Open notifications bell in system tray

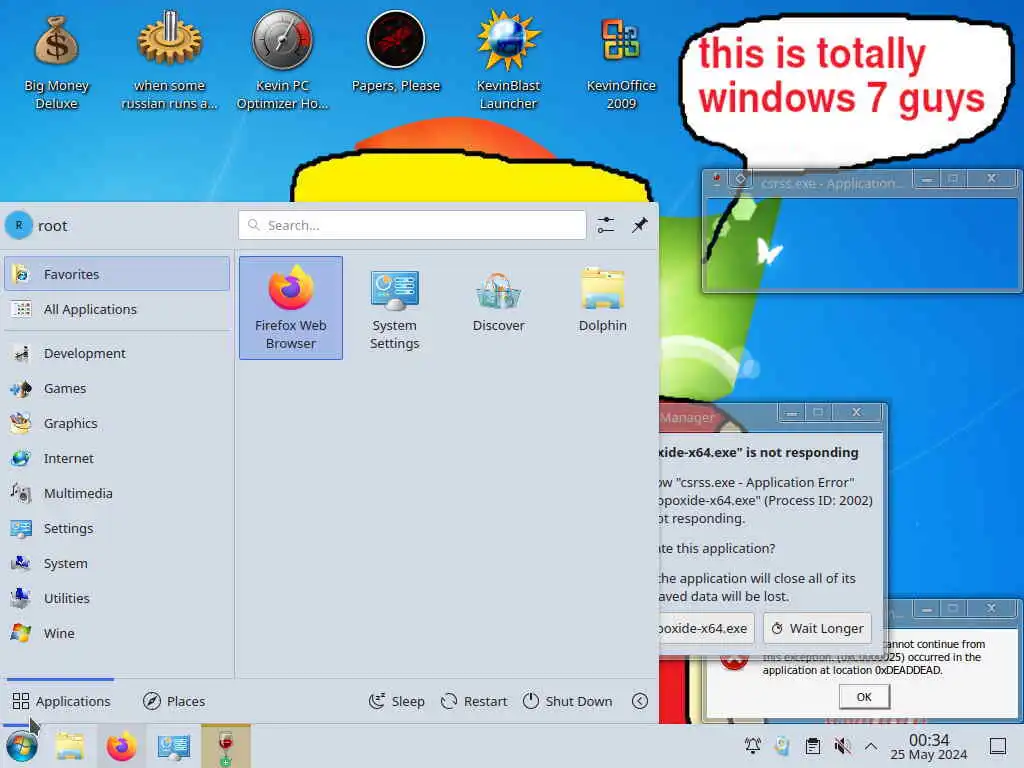(753, 746)
